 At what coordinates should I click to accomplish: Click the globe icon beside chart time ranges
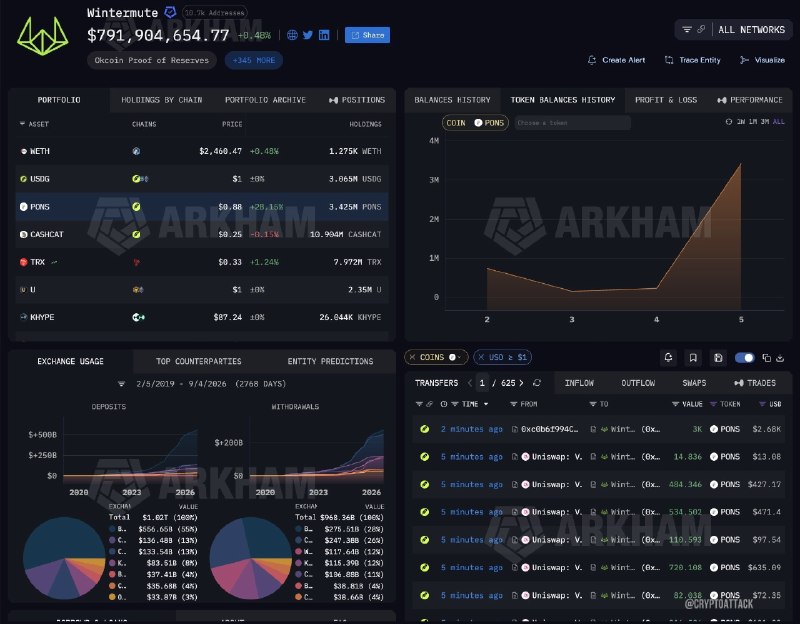click(729, 122)
